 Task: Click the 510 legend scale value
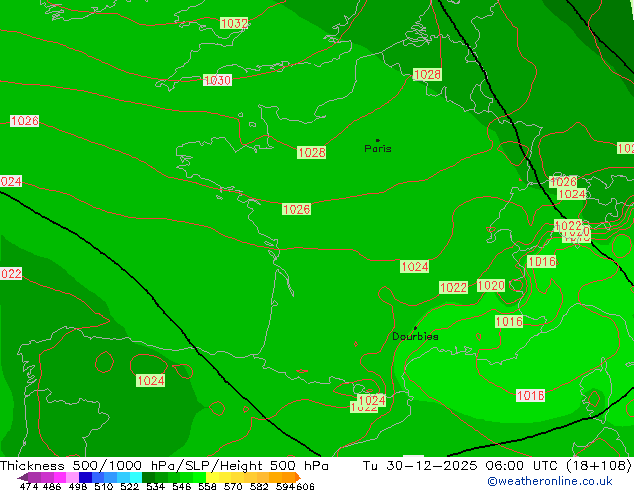[104, 486]
